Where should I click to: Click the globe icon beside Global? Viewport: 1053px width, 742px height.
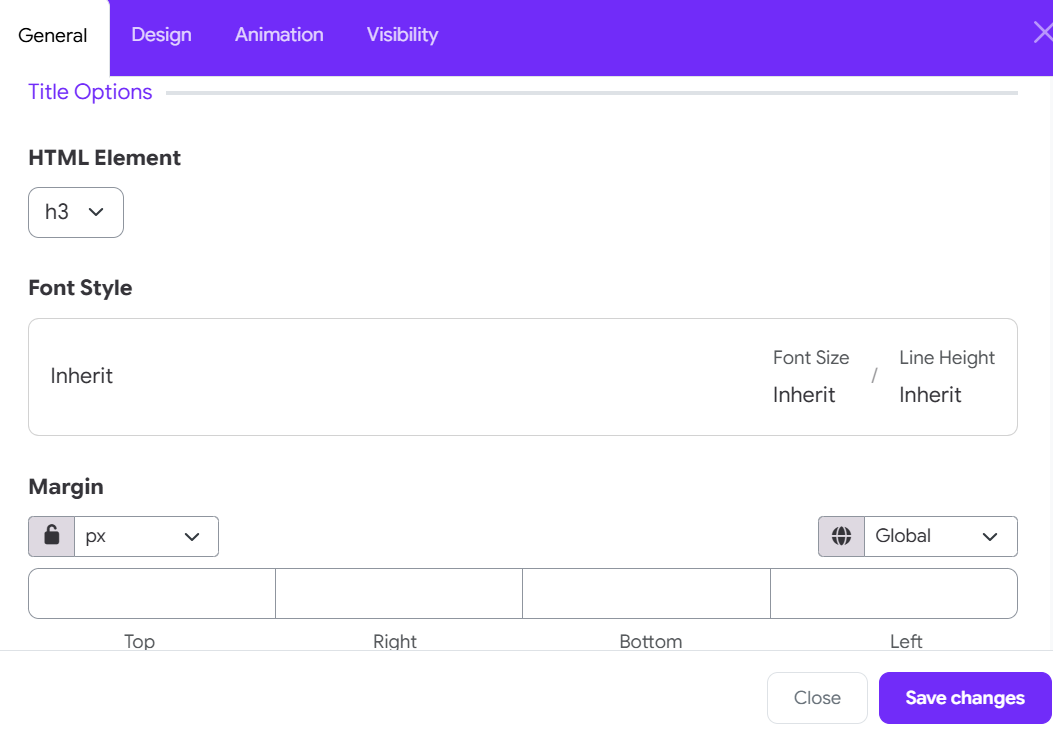tap(841, 536)
